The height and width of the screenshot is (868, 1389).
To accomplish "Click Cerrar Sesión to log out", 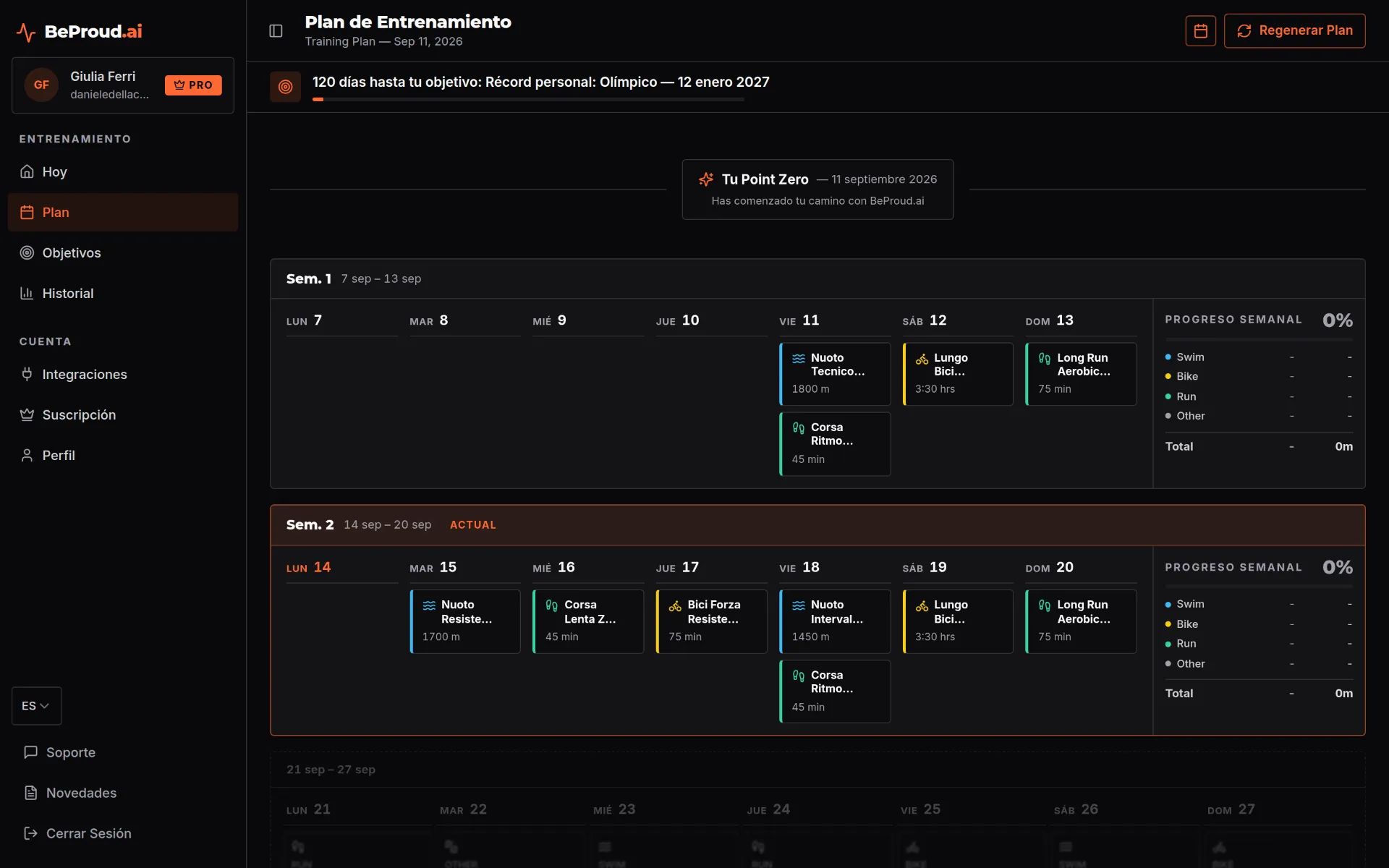I will [123, 833].
